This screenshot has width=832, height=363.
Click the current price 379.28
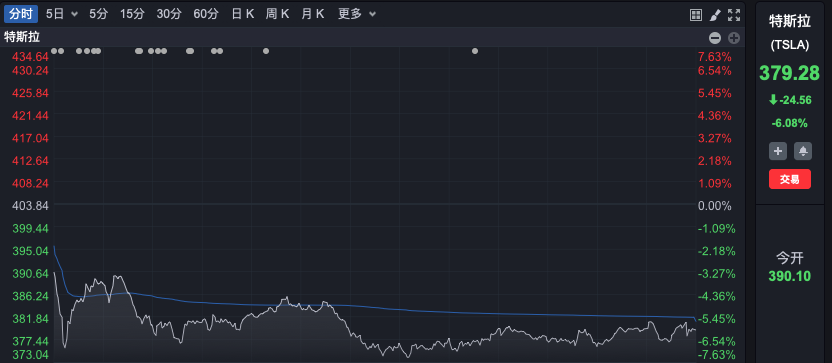pyautogui.click(x=790, y=73)
